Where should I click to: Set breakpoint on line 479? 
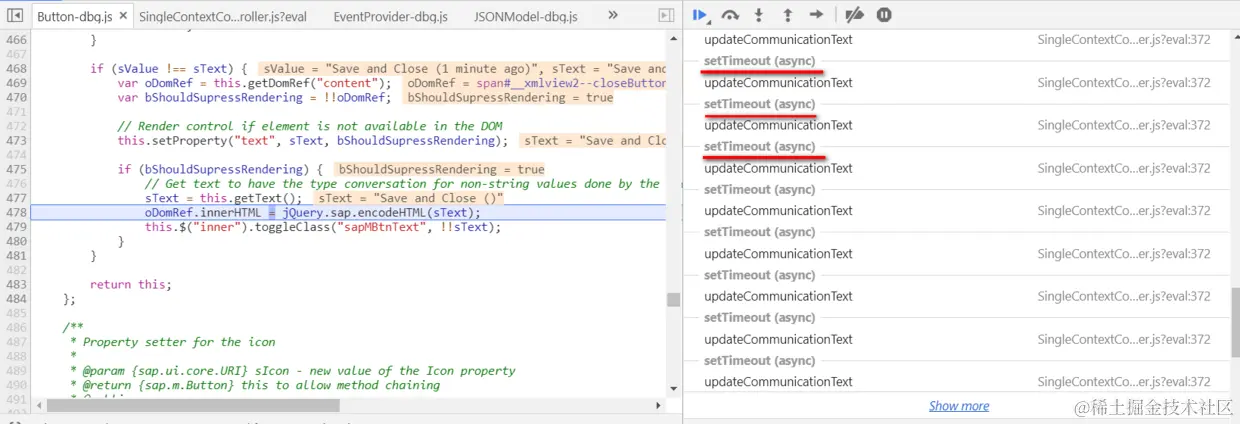pos(15,227)
